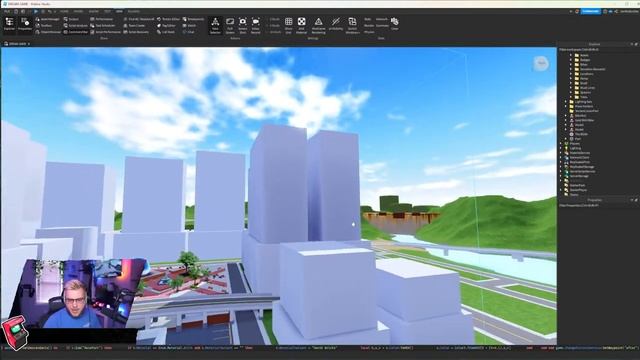The height and width of the screenshot is (360, 640).
Task: Open the FILE menu
Action: [7, 11]
